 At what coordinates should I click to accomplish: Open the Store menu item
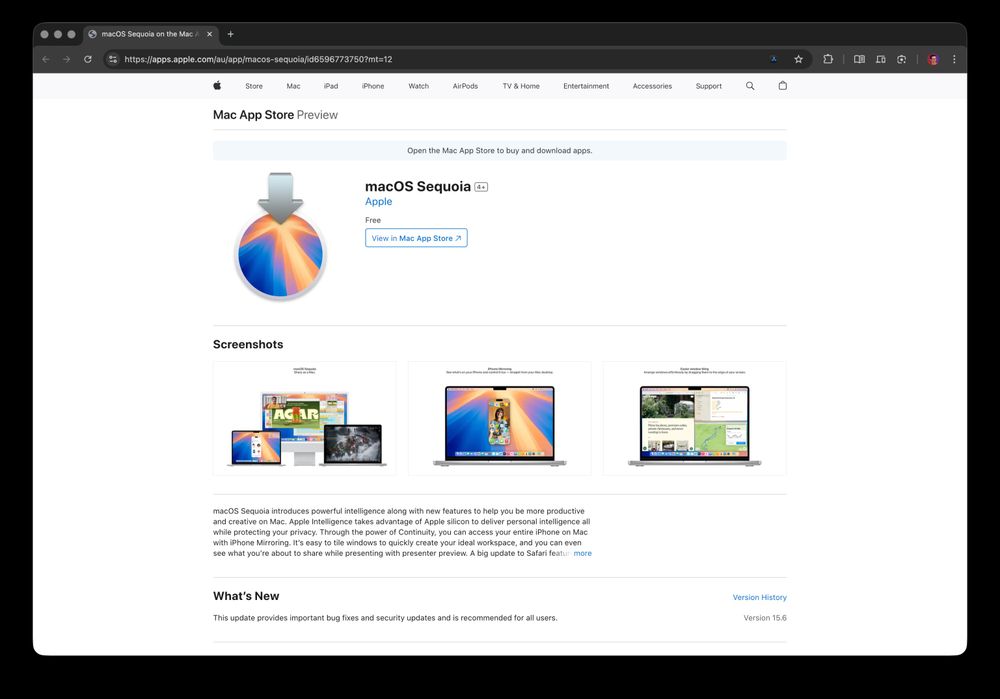tap(254, 86)
